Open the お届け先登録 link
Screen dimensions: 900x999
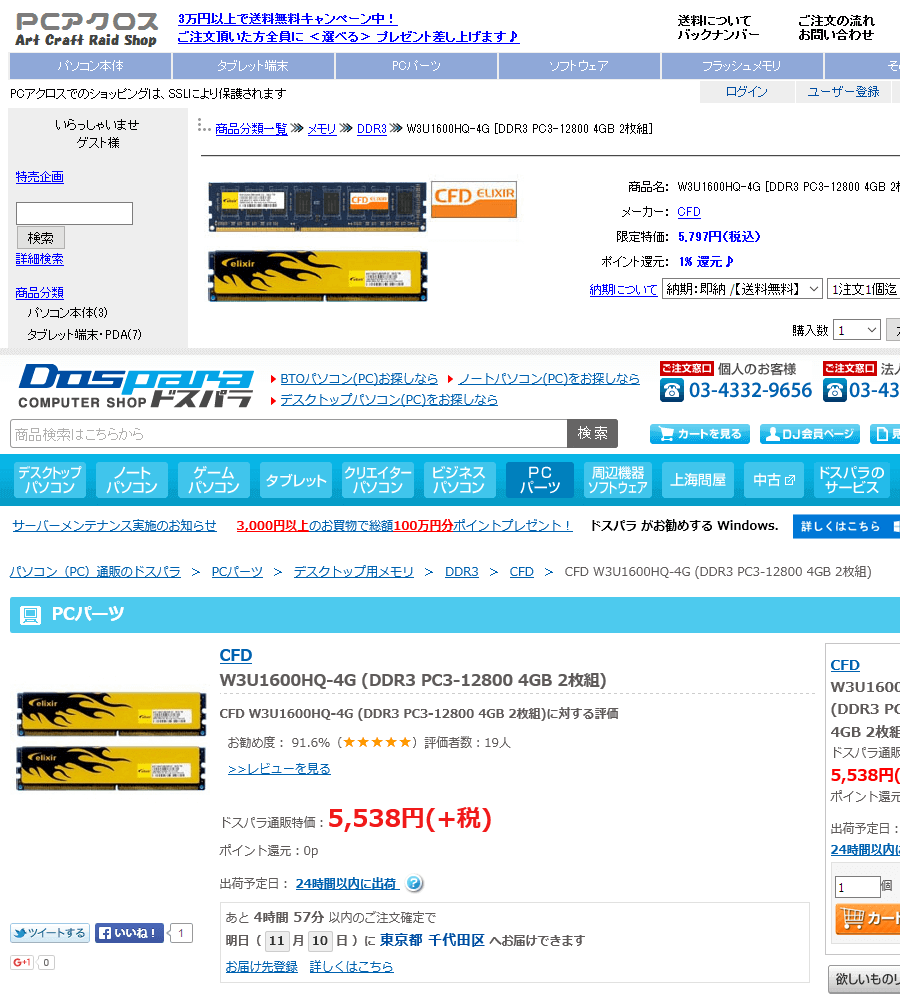262,967
